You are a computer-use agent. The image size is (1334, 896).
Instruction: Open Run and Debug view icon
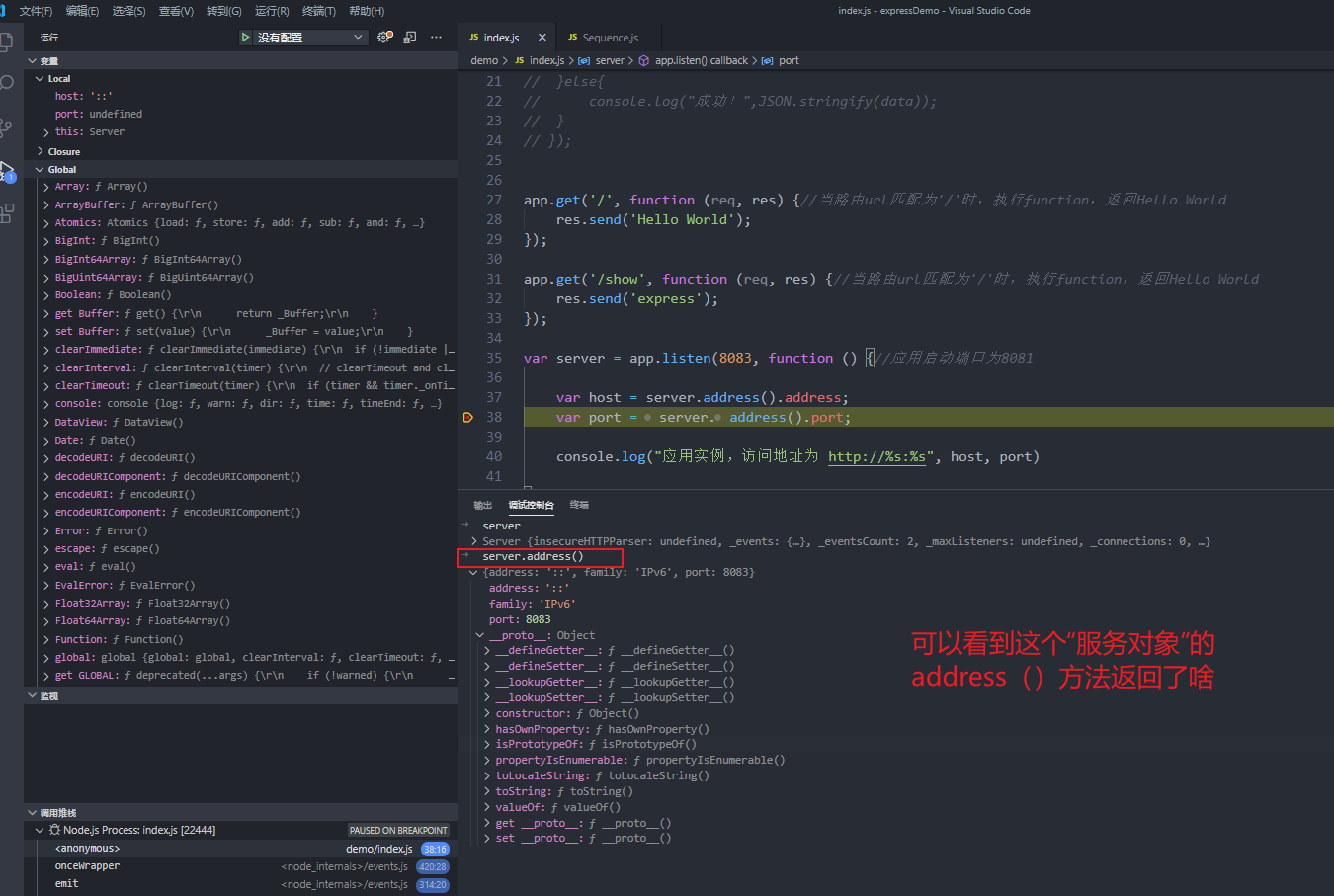point(7,170)
